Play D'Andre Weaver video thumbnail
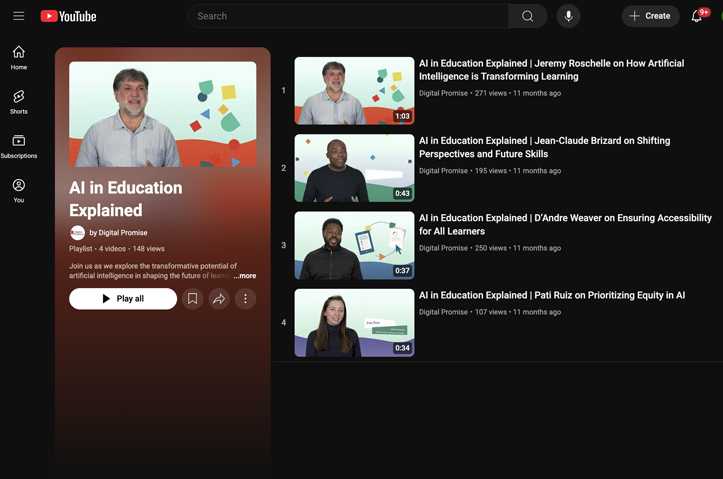Image resolution: width=723 pixels, height=479 pixels. 354,245
